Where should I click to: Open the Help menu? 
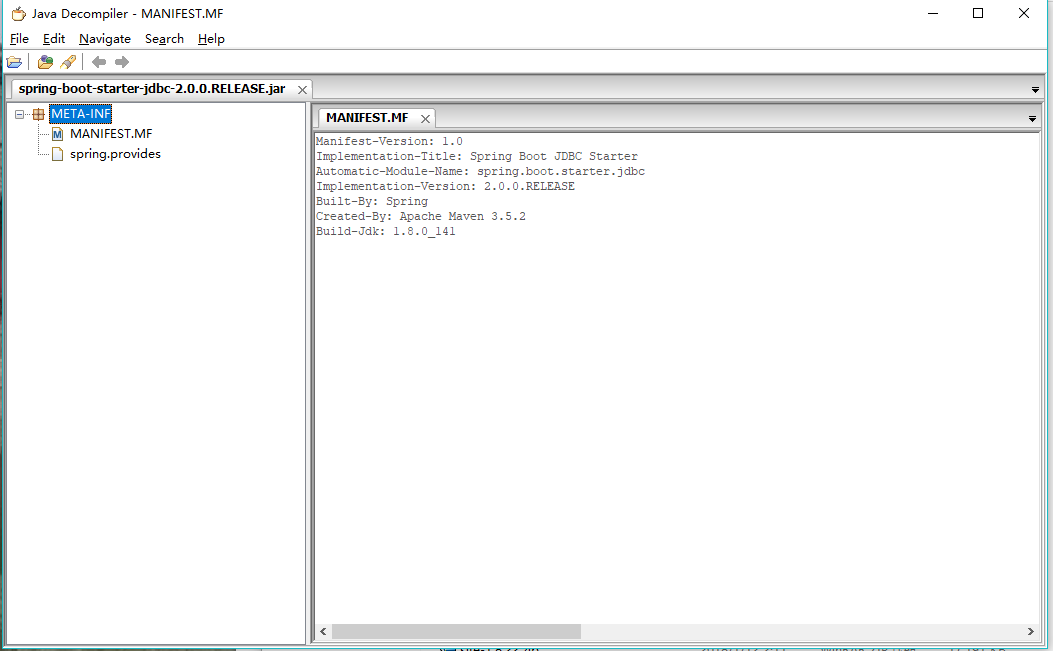[211, 39]
